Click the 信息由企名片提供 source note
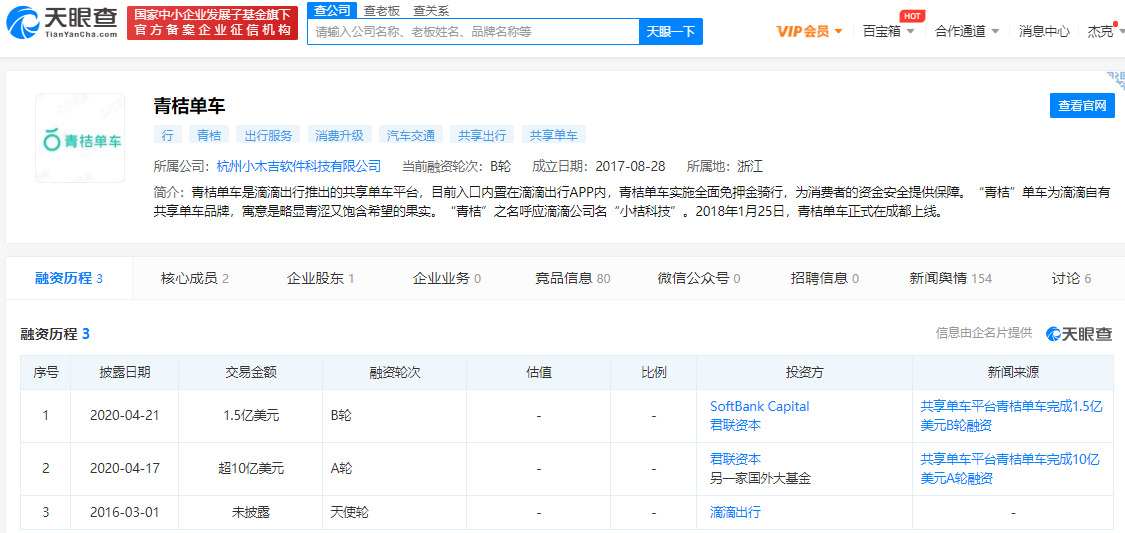This screenshot has height=533, width=1125. click(x=984, y=333)
